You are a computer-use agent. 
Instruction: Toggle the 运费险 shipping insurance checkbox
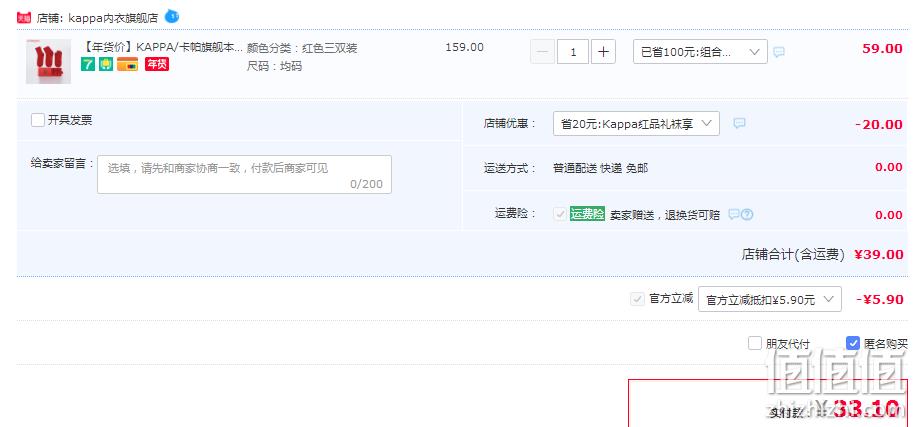click(560, 214)
